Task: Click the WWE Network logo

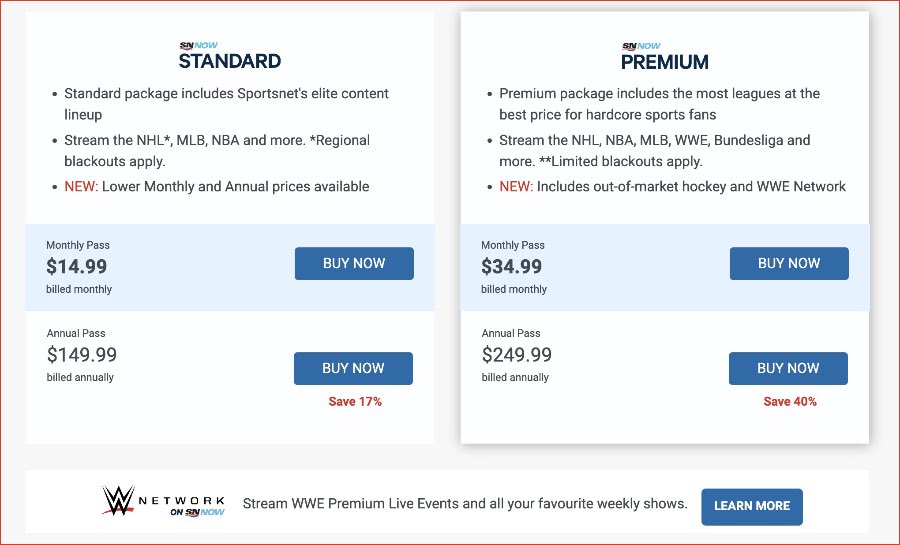Action: [x=164, y=500]
